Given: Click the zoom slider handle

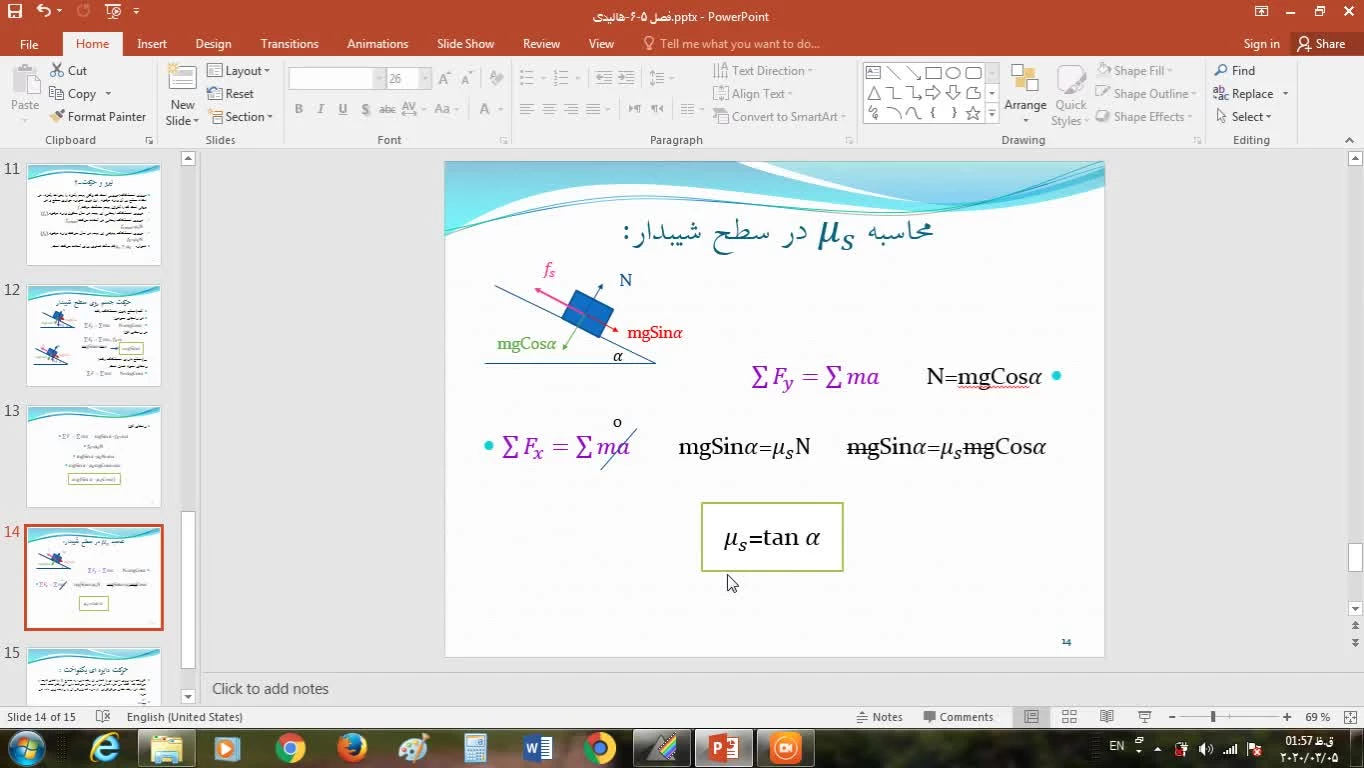Looking at the screenshot, I should point(1213,717).
